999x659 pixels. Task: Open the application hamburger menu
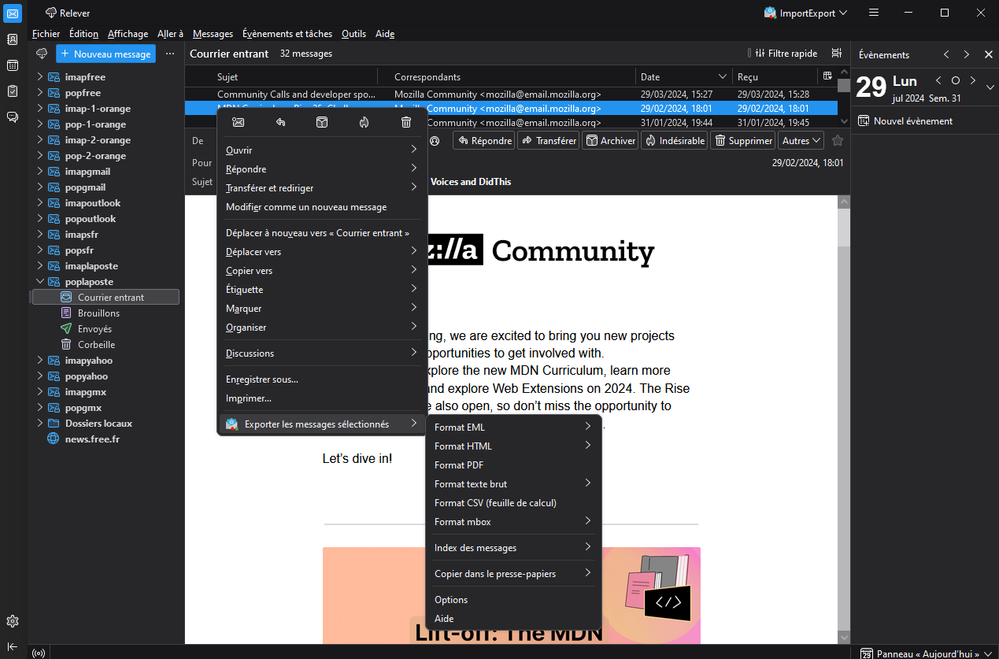click(874, 13)
